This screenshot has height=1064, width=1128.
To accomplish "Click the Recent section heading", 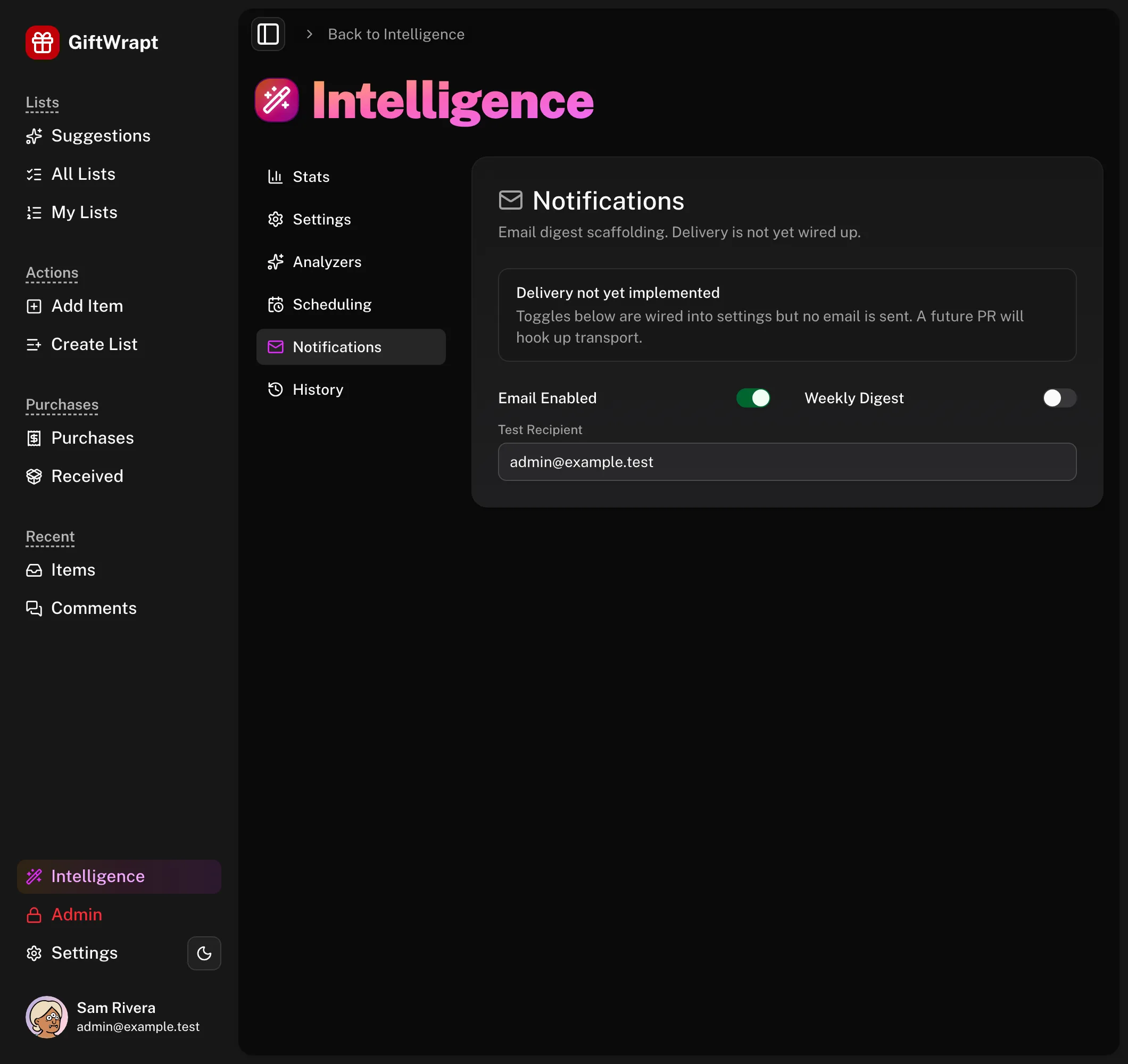I will (50, 537).
